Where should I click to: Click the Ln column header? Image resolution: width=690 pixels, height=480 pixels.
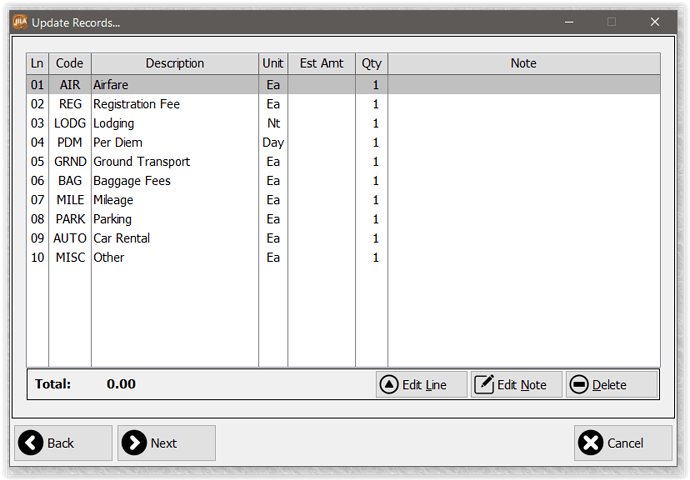pos(37,63)
